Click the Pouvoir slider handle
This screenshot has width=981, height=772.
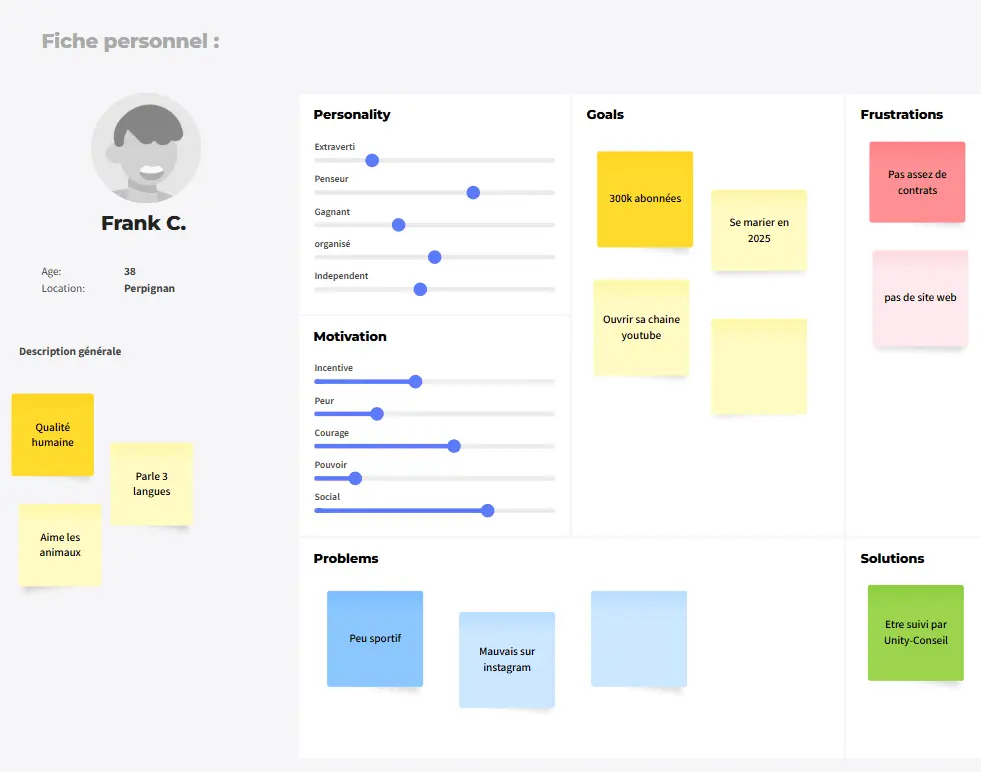point(355,478)
